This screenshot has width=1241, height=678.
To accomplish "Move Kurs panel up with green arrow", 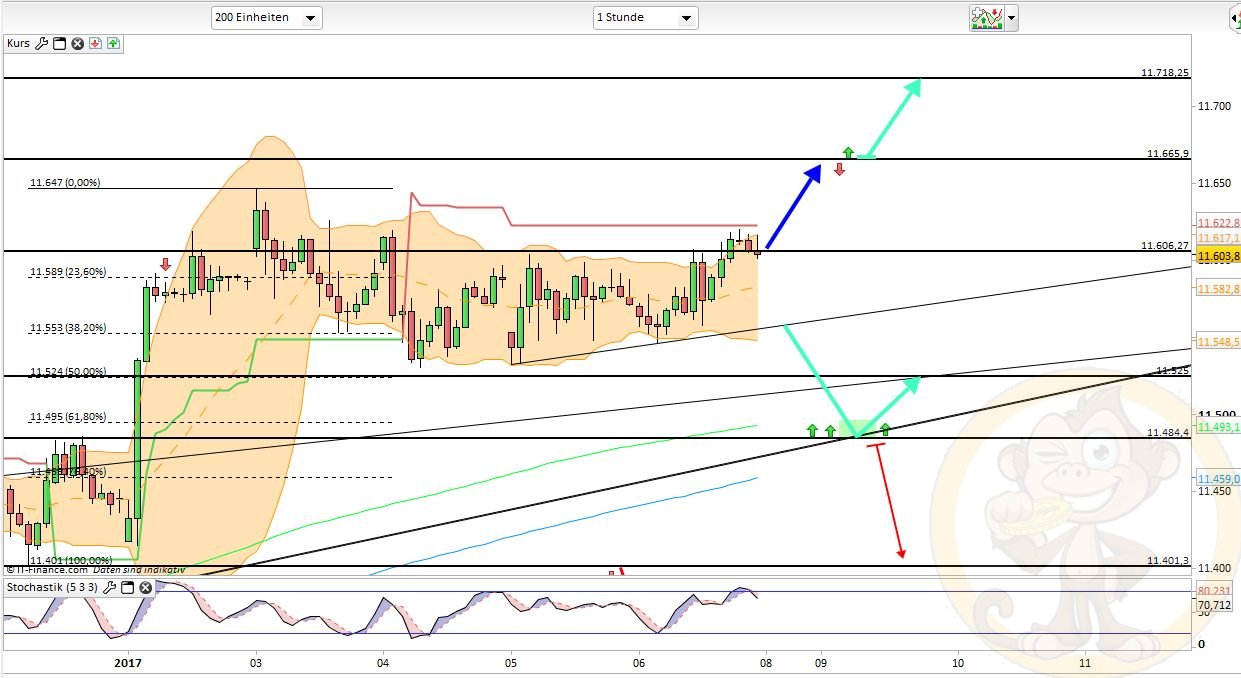I will [113, 43].
